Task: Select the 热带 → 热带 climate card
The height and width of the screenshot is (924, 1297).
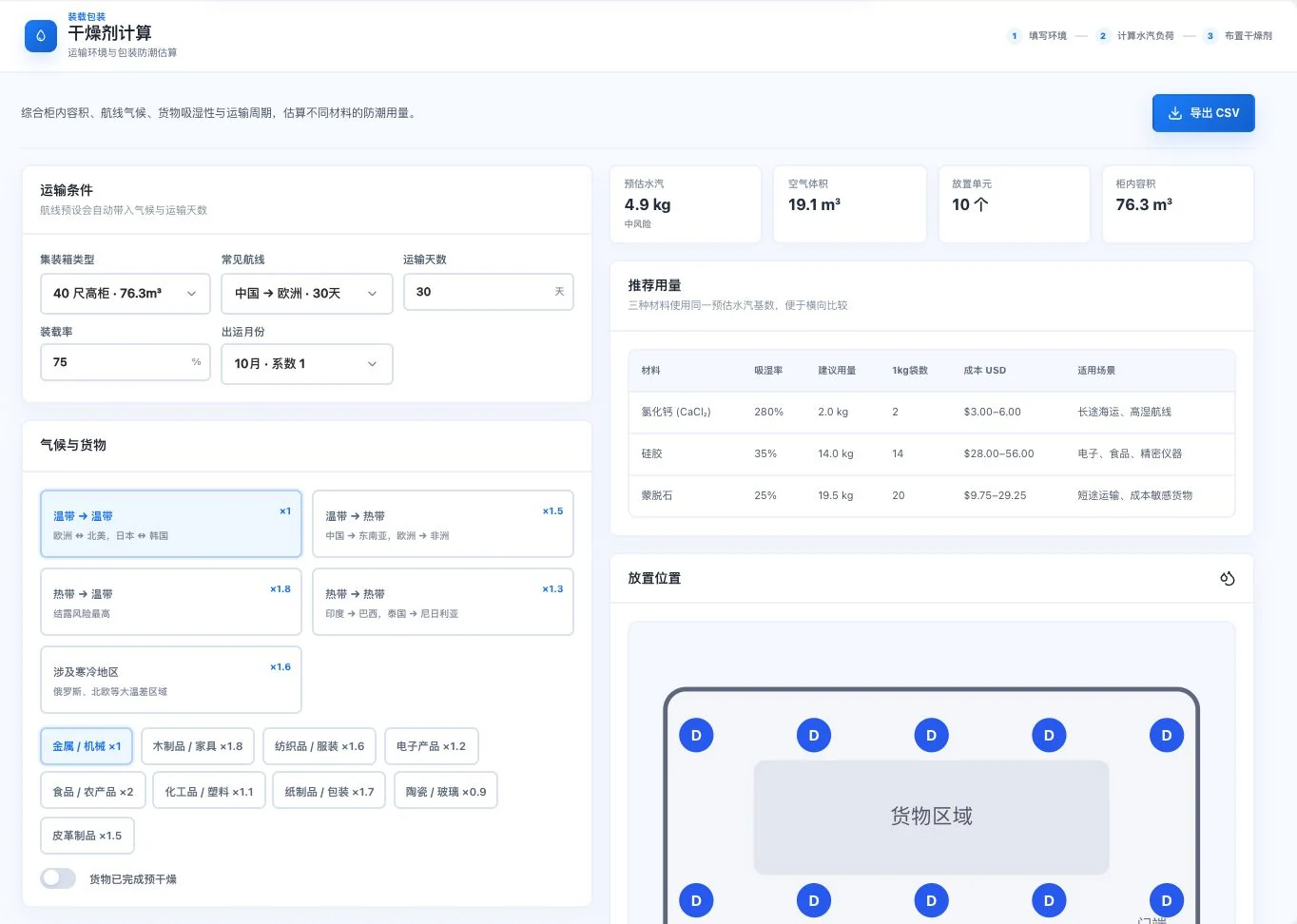Action: point(443,602)
